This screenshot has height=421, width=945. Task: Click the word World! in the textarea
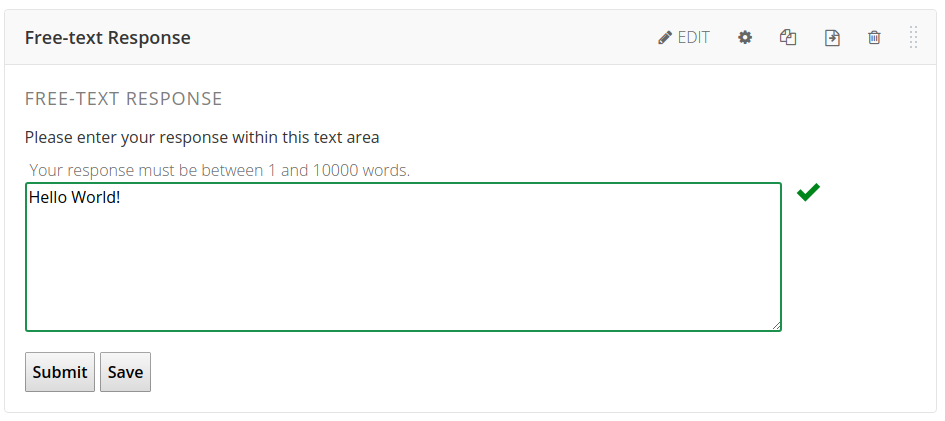point(96,198)
